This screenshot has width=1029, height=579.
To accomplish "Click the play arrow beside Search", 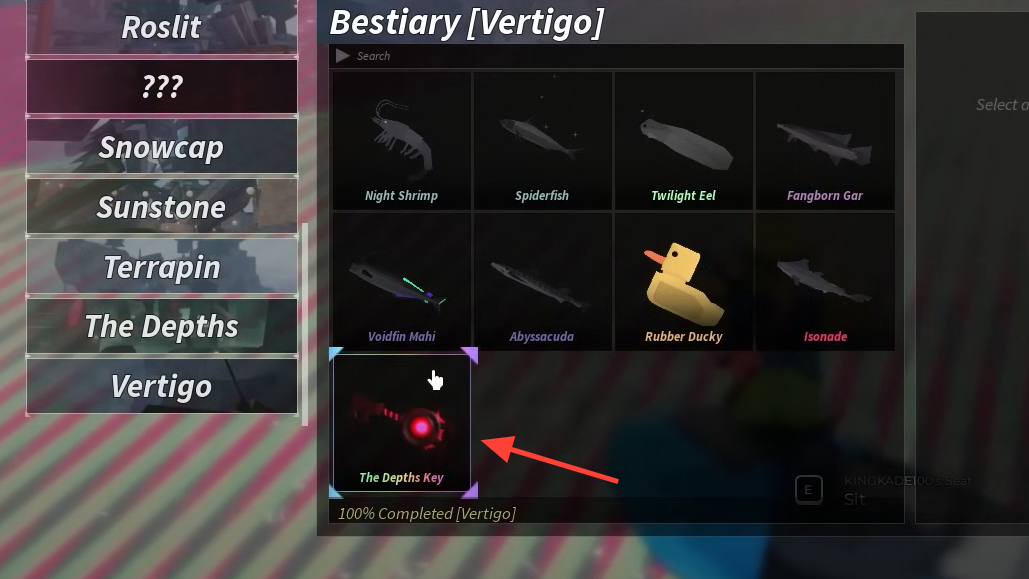I will coord(343,56).
